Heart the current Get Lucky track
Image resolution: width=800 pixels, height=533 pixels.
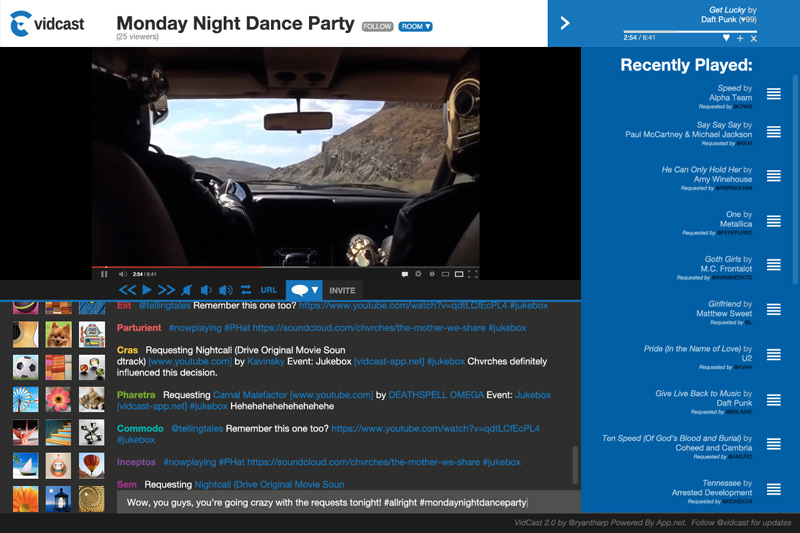click(x=726, y=38)
